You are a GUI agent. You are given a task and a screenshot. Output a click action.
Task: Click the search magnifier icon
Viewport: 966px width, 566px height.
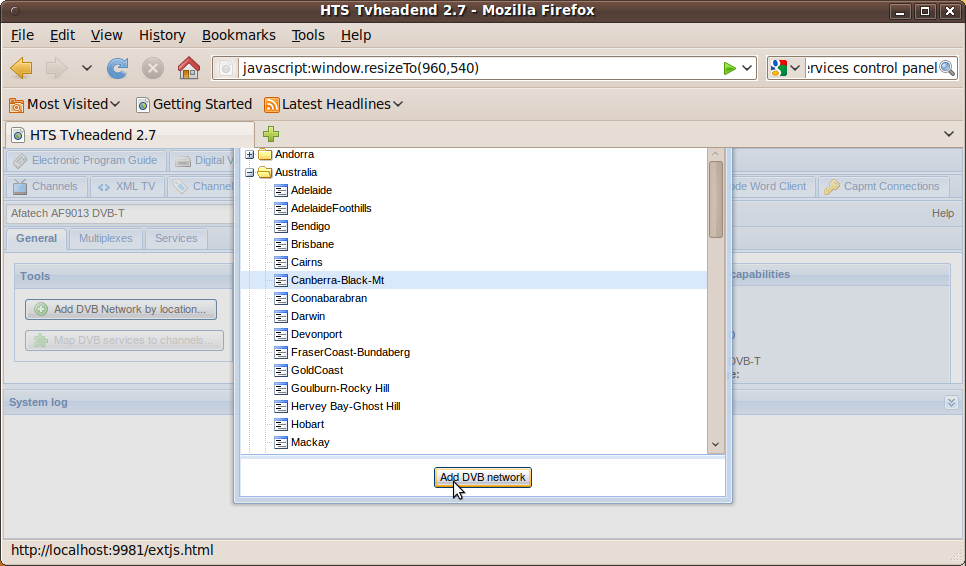click(947, 68)
